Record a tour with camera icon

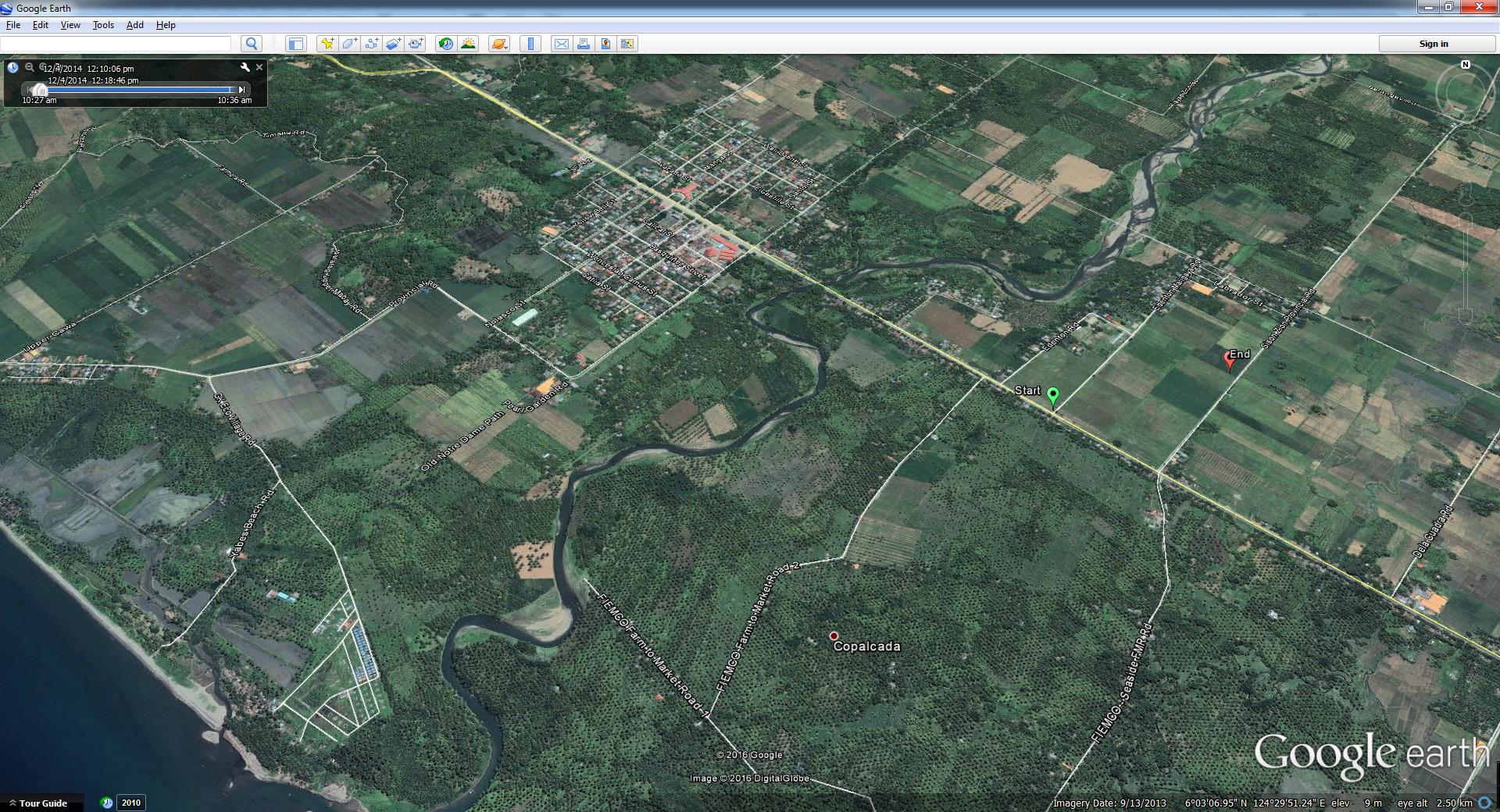[x=416, y=44]
